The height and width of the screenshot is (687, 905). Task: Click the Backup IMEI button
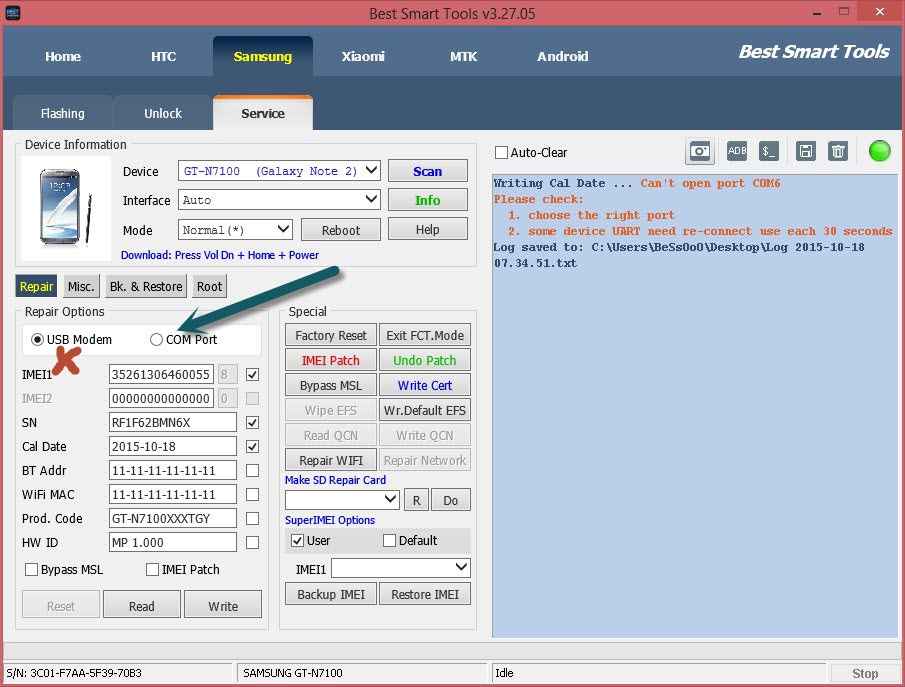click(331, 594)
